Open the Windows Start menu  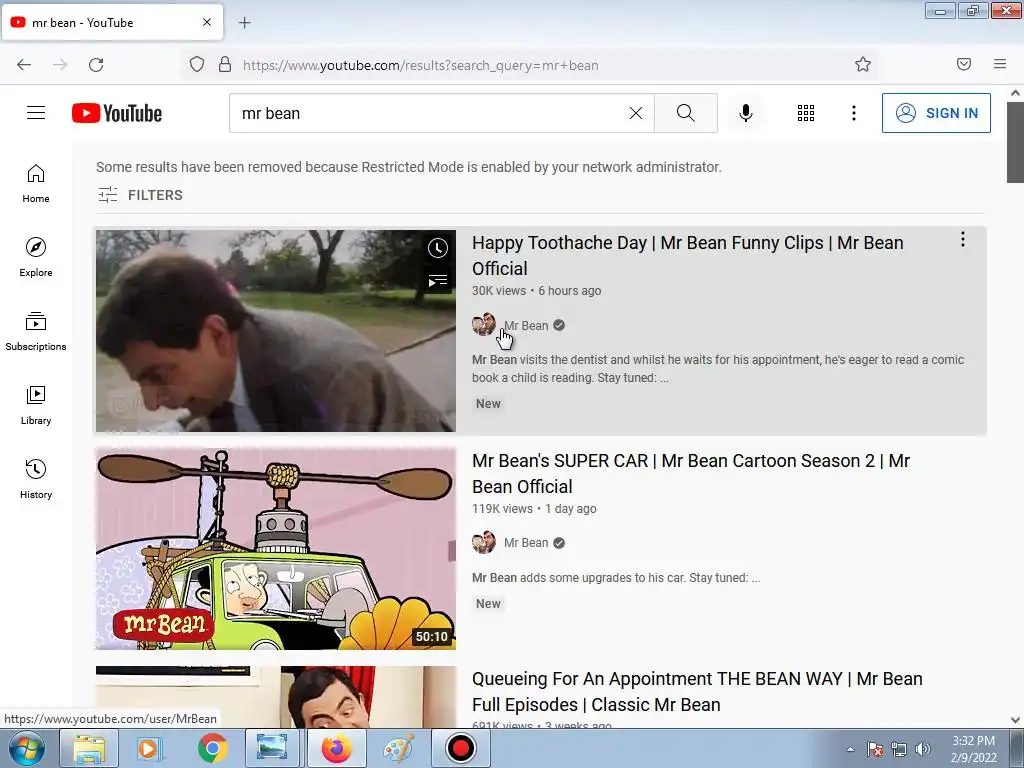(27, 748)
